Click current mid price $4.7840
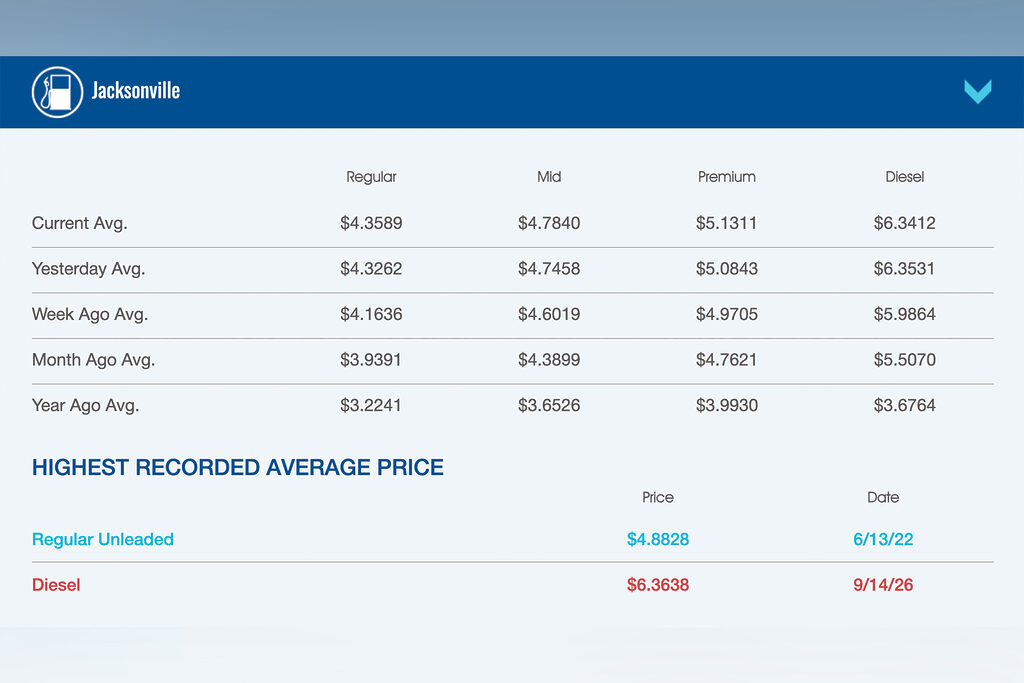The height and width of the screenshot is (683, 1024). click(x=549, y=223)
